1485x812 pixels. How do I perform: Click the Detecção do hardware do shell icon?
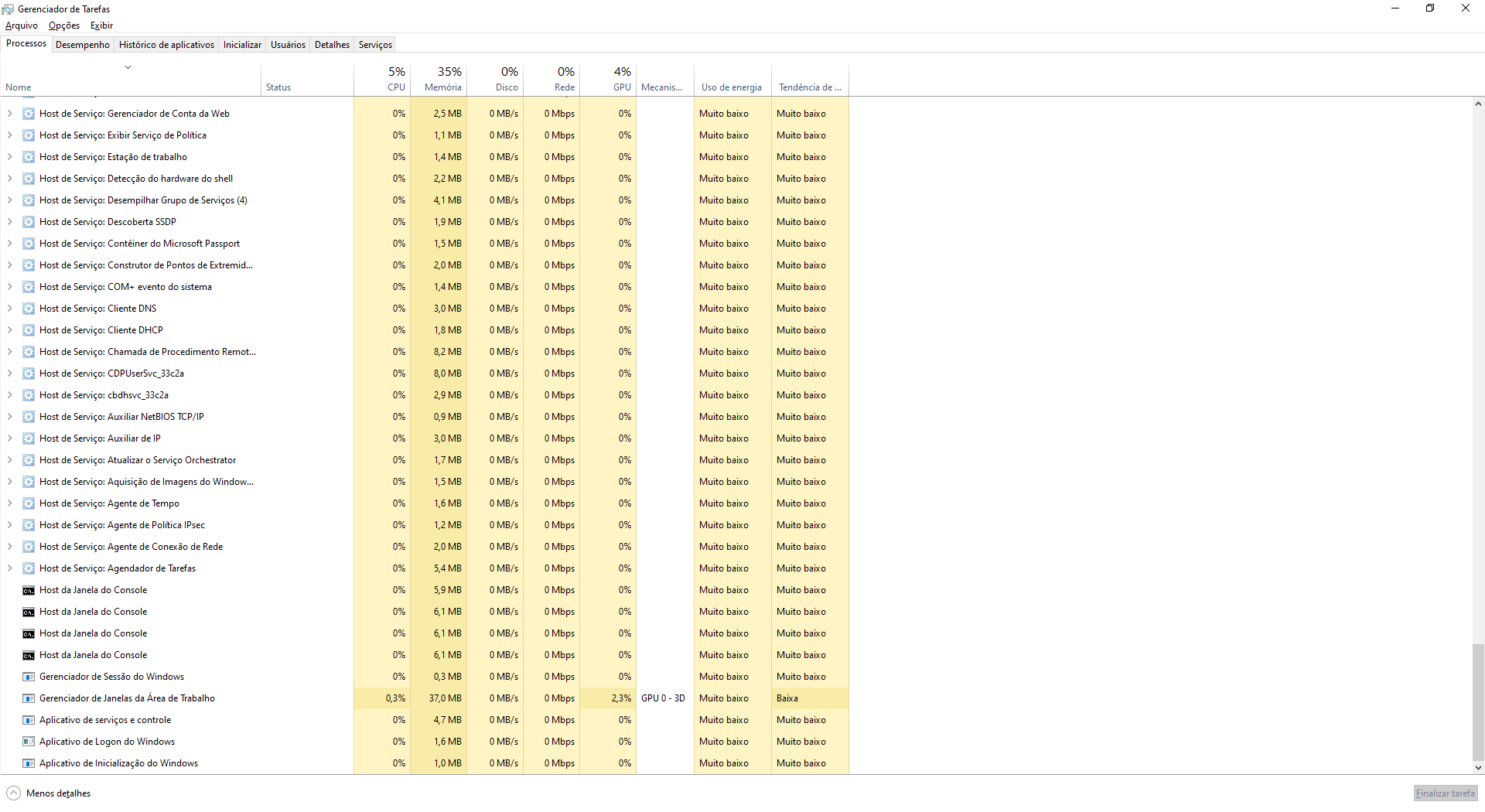click(29, 179)
